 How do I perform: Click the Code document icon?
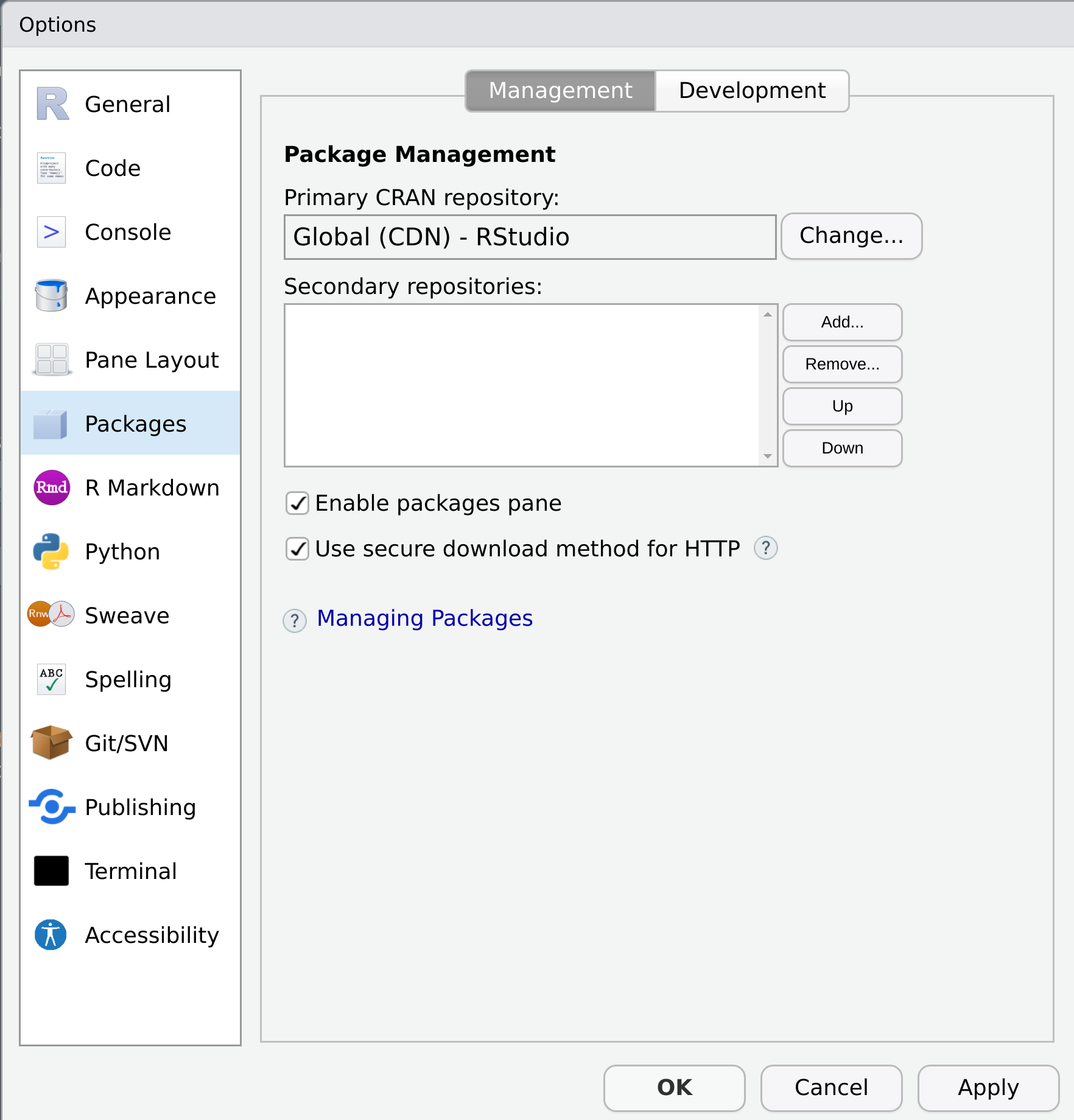pyautogui.click(x=51, y=168)
